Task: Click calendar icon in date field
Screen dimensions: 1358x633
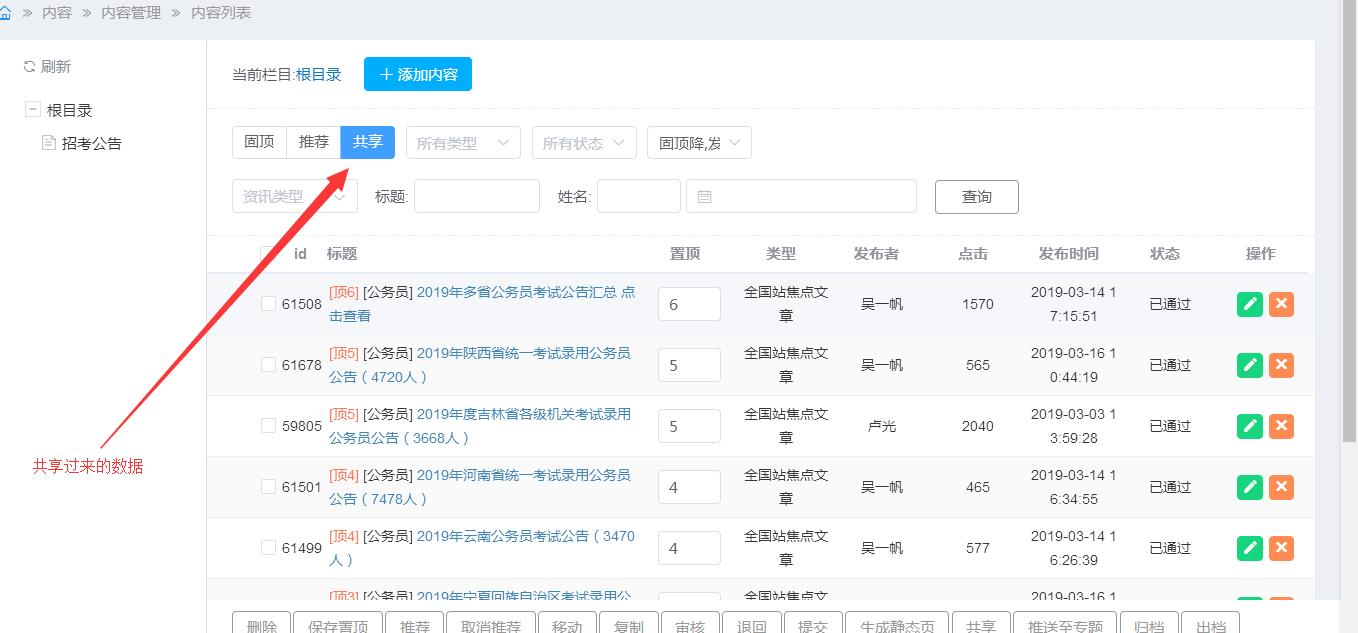Action: [704, 197]
